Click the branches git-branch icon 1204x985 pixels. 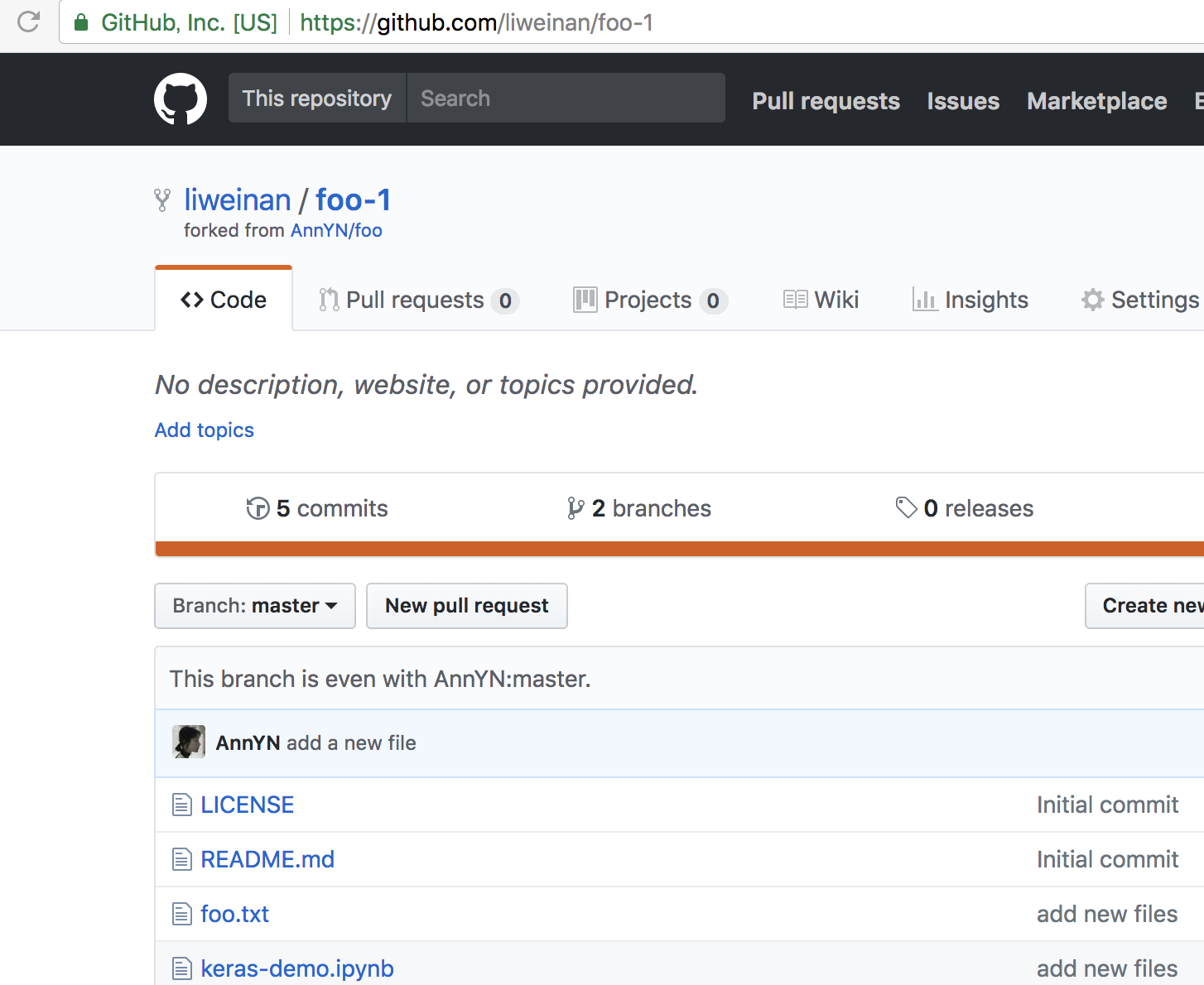(576, 508)
